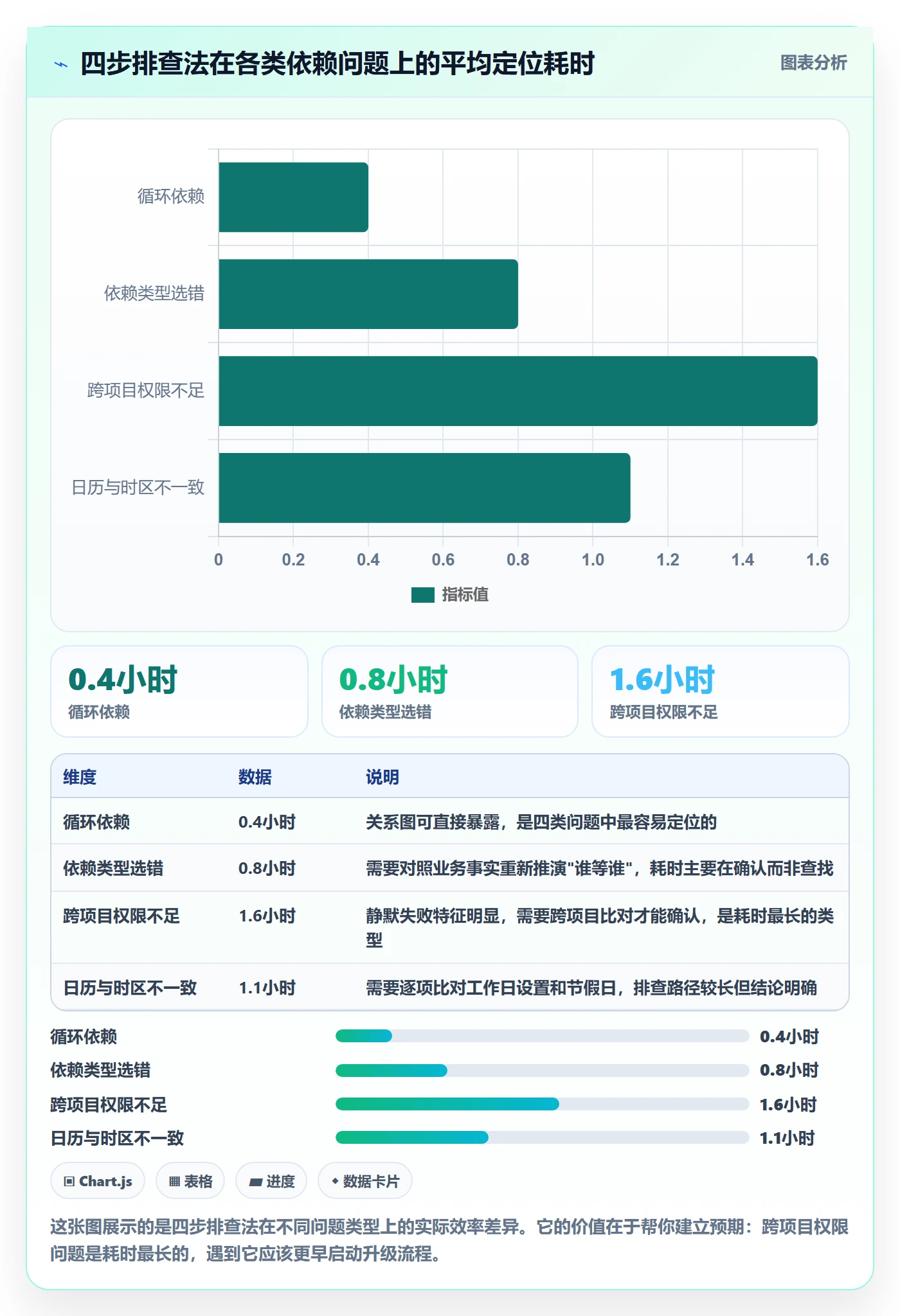Click the Chart.js tag icon
Image resolution: width=900 pixels, height=1316 pixels.
click(x=69, y=1181)
